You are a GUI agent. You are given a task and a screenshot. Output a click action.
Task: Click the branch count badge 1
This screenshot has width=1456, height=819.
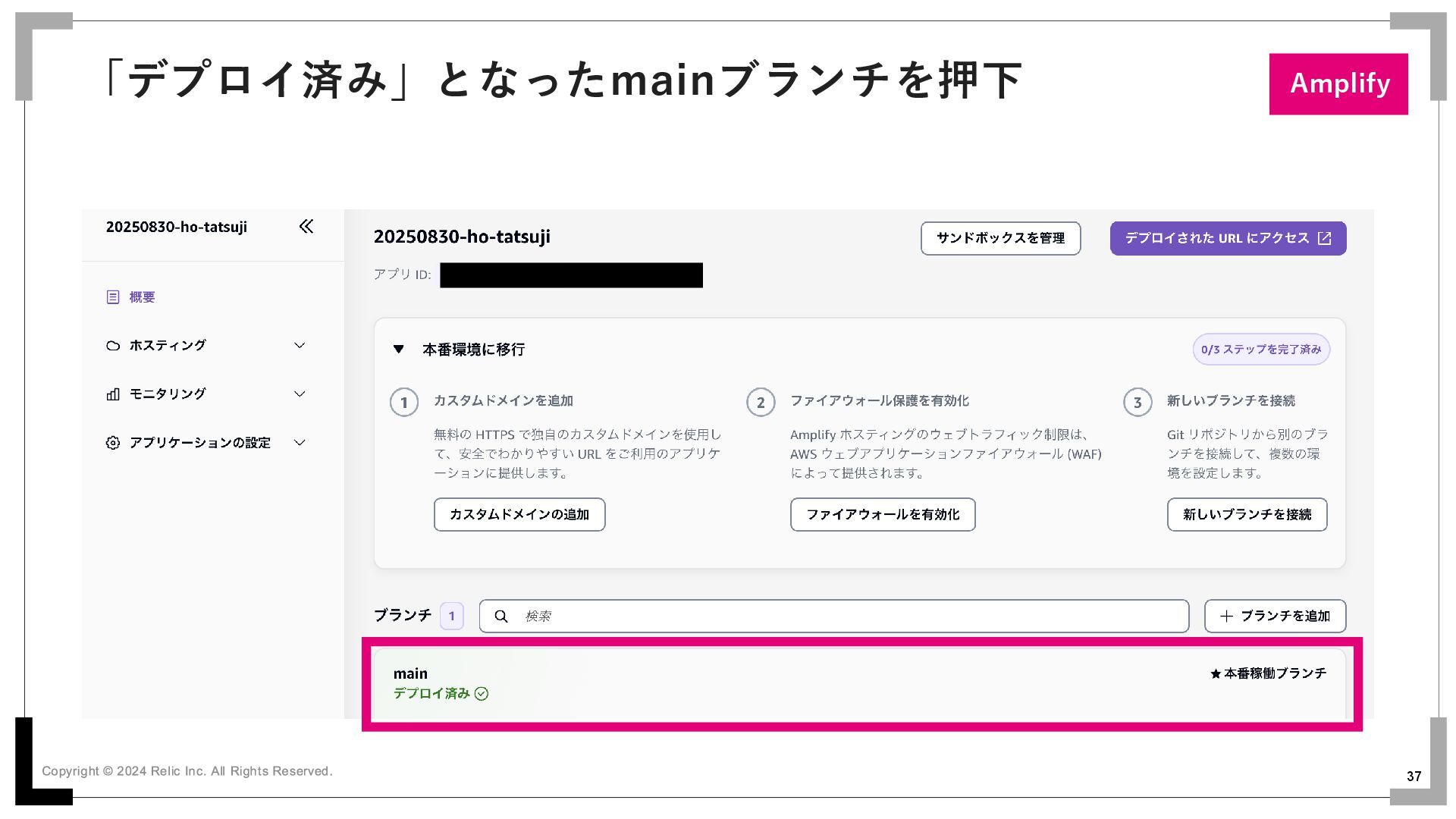[x=452, y=616]
